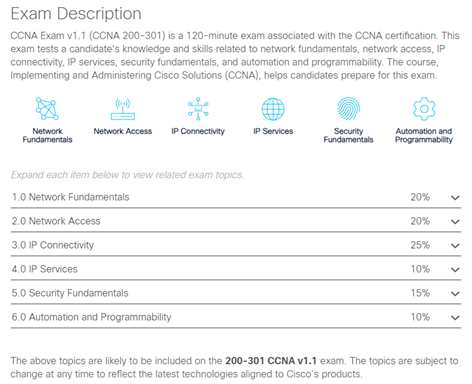
Task: Click the Security Fundamentals fingerprint icon
Action: (348, 109)
